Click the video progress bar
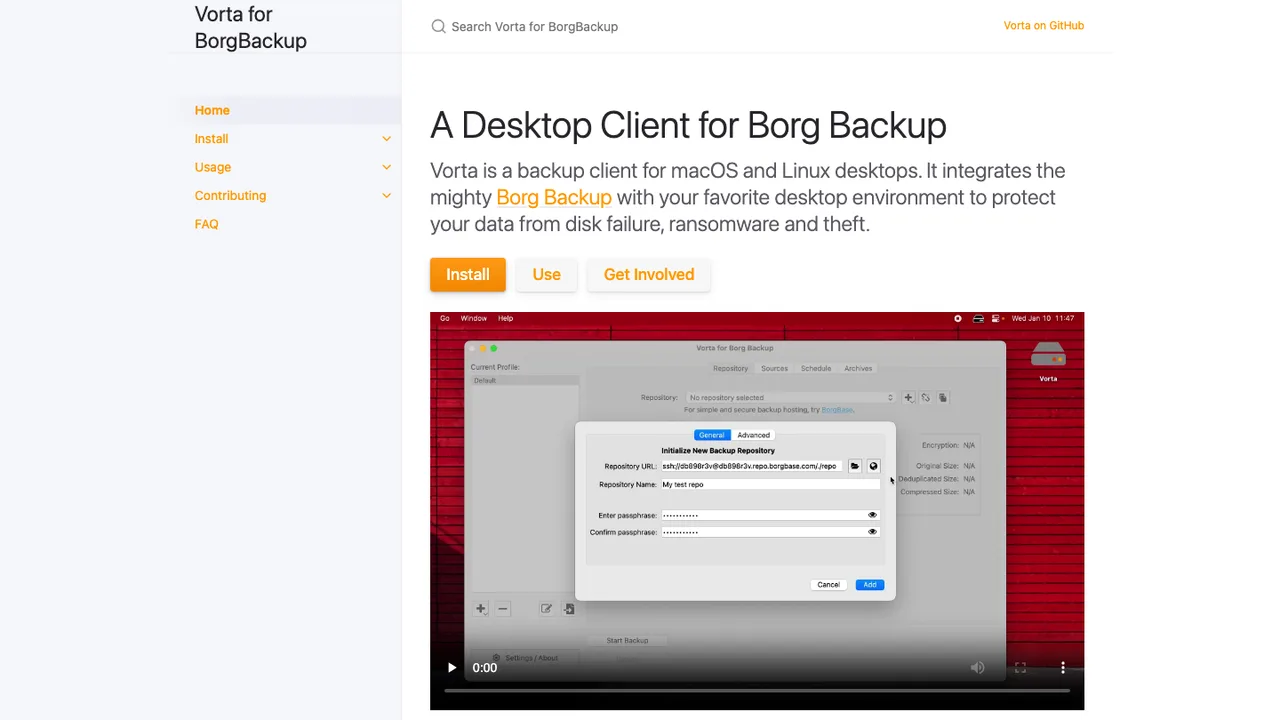Screen dimensions: 1280x720 coord(757,690)
